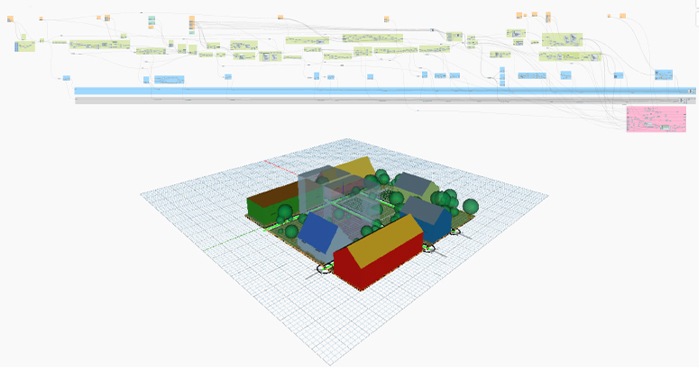Select the teal node stack in the graph
Screen dimensions: 700x371
(x=152, y=21)
